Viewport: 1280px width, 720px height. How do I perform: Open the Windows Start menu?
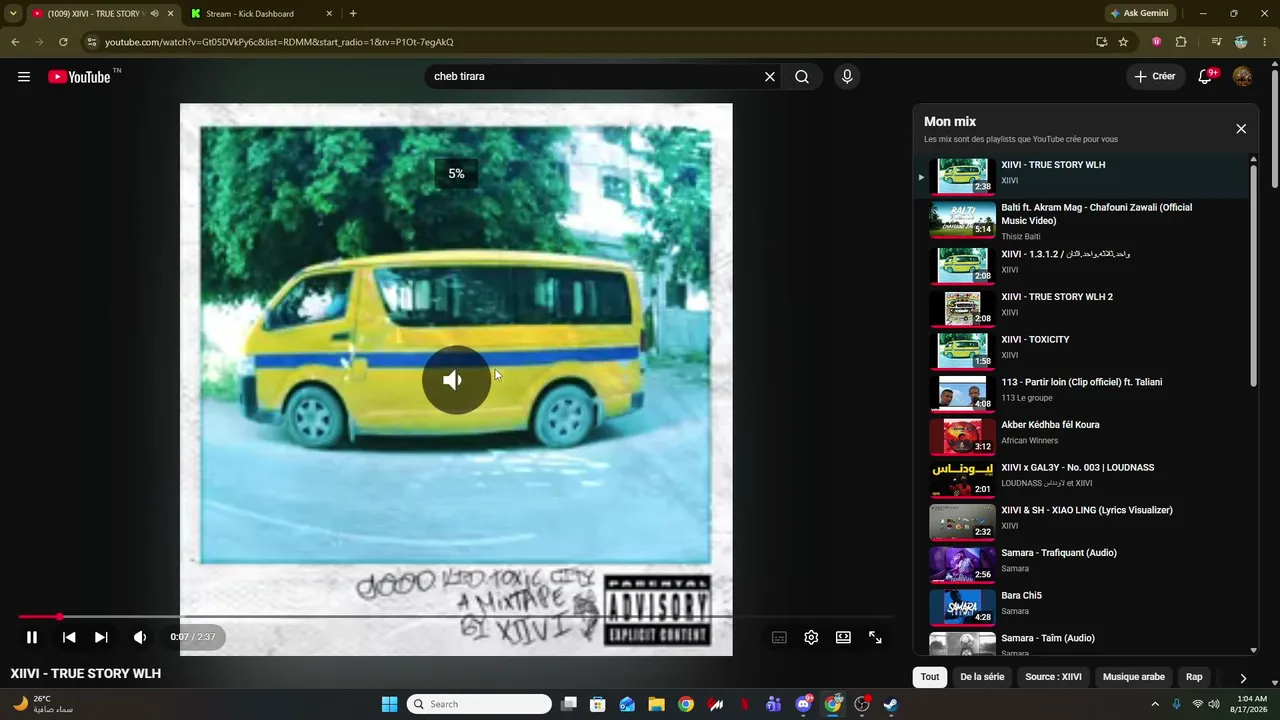(389, 704)
